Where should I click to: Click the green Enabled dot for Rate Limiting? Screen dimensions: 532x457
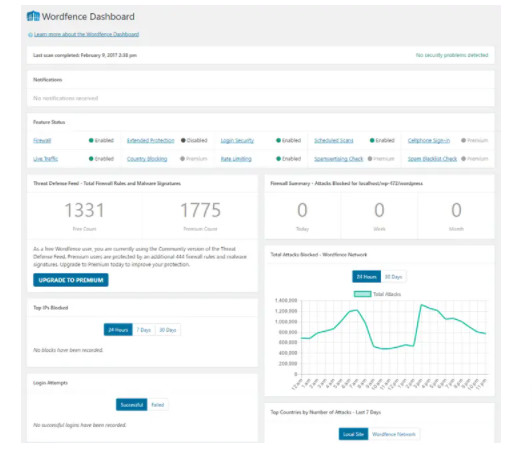pyautogui.click(x=278, y=158)
